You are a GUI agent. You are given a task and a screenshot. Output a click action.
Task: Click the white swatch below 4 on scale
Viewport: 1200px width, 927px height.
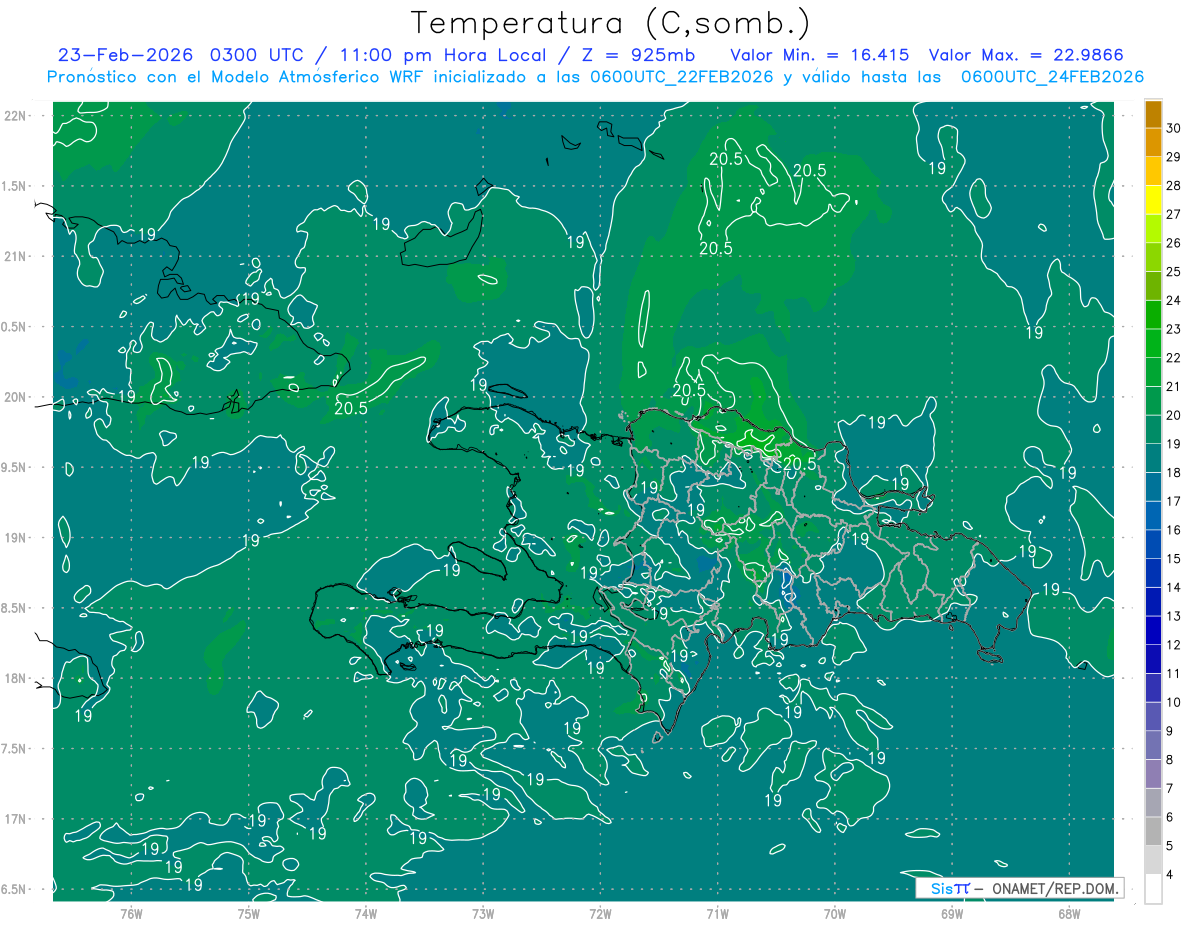pos(1153,889)
